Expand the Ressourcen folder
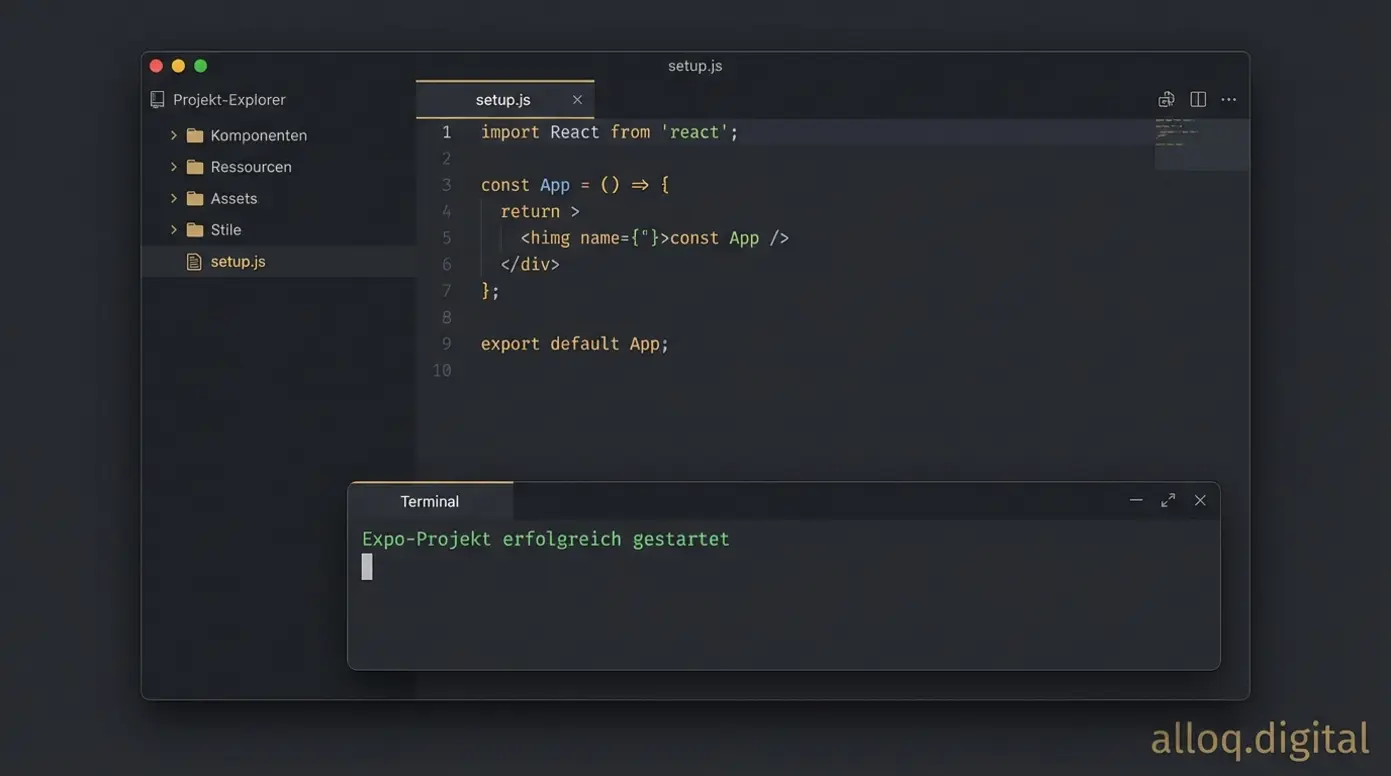The width and height of the screenshot is (1391, 776). (172, 165)
